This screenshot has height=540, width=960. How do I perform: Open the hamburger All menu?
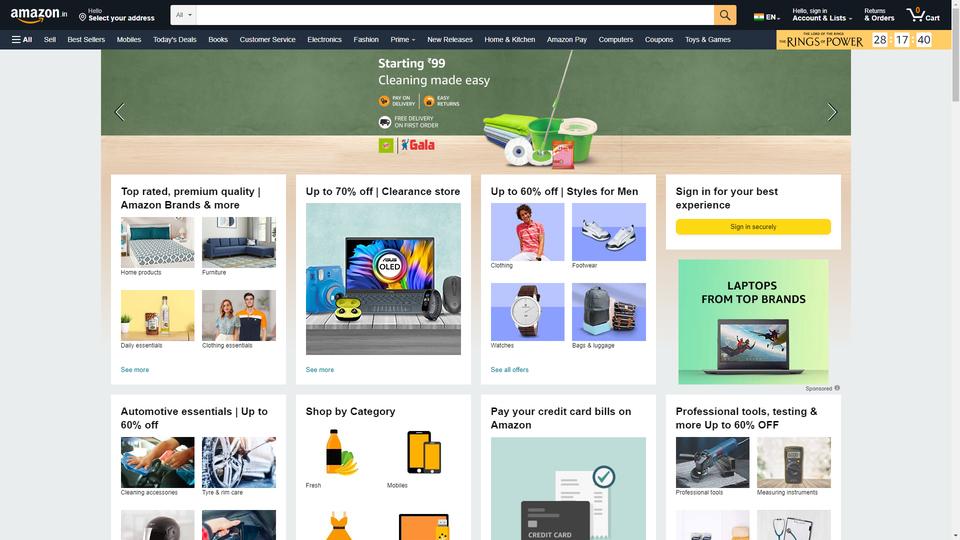pos(21,39)
